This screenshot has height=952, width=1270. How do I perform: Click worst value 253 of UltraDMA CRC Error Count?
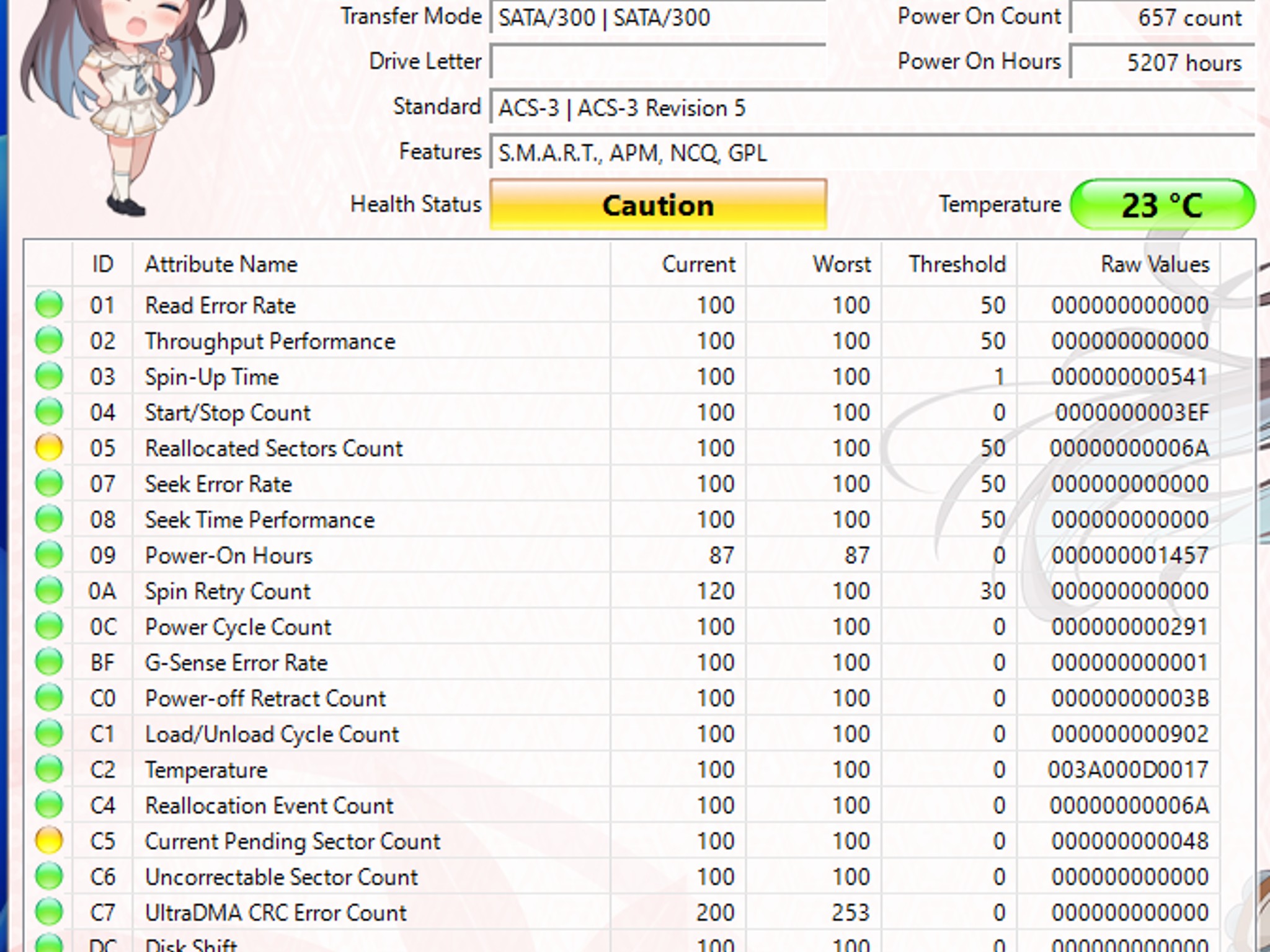coord(851,913)
